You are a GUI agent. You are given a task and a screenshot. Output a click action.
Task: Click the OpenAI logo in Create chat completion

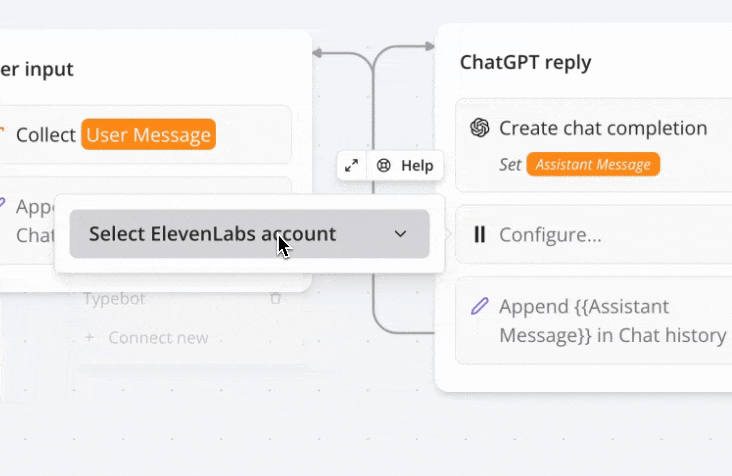click(x=479, y=127)
